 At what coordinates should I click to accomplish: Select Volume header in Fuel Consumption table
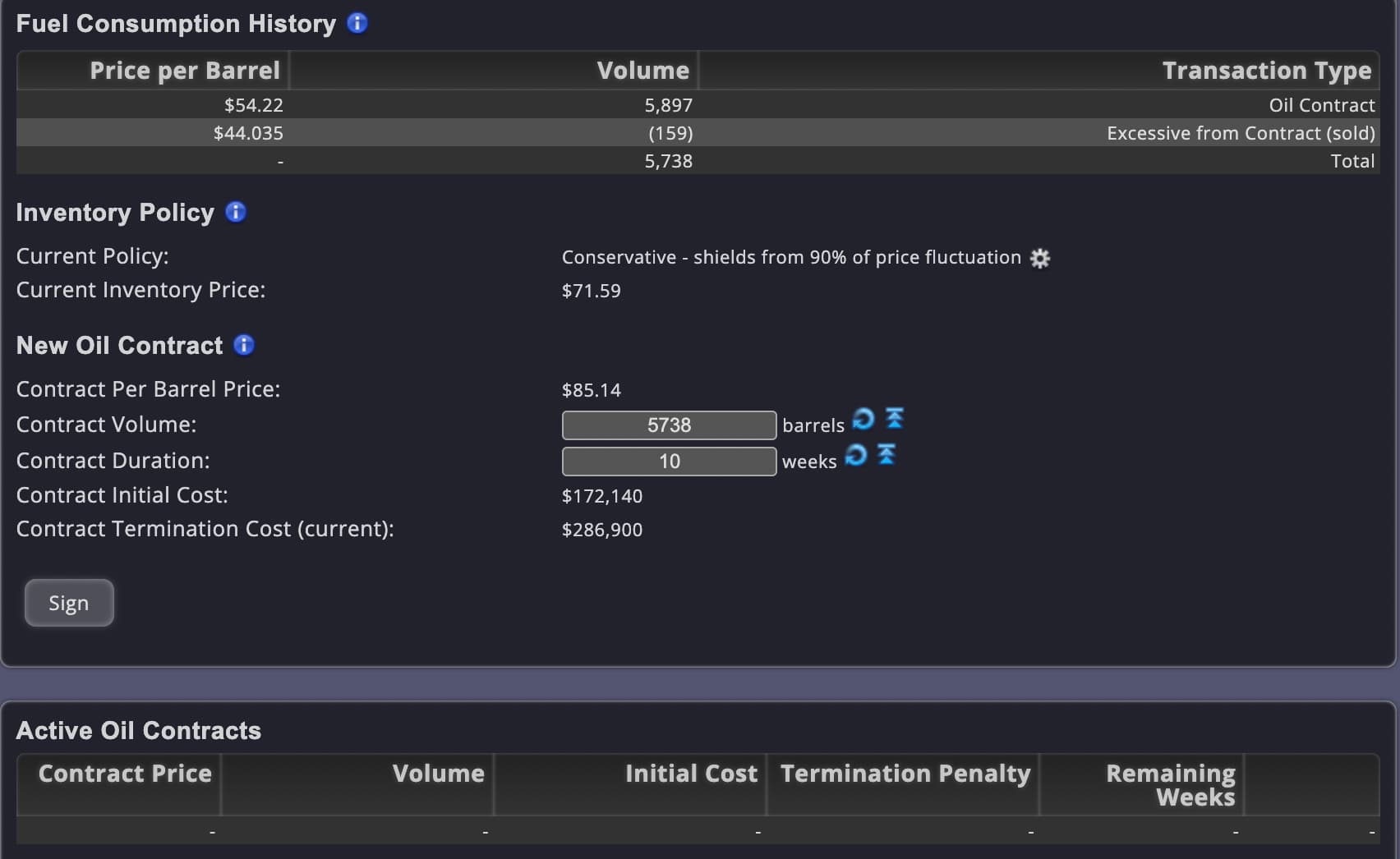(494, 71)
